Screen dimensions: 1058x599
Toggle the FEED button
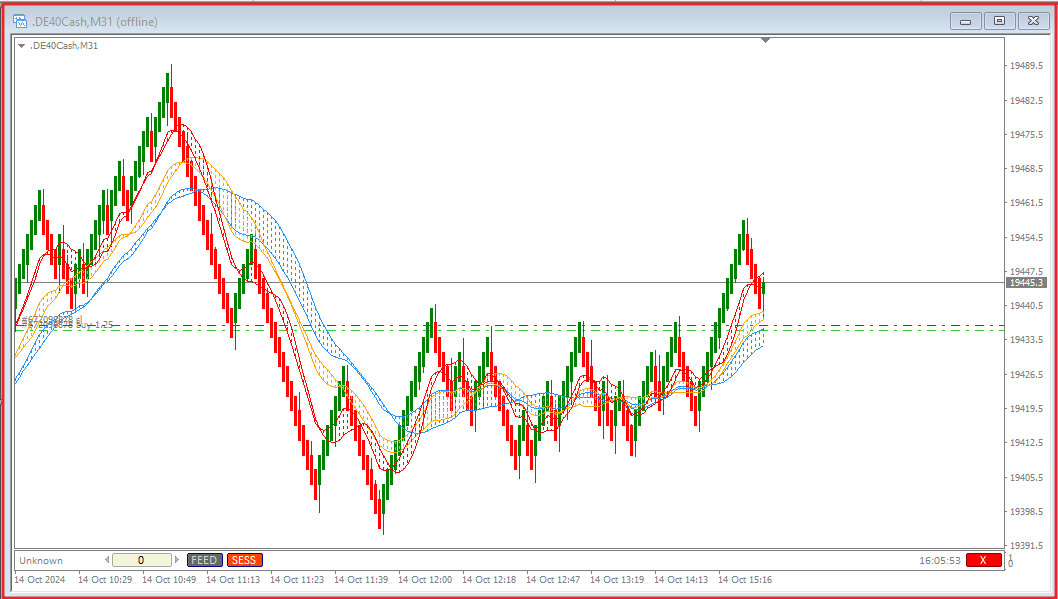(204, 560)
